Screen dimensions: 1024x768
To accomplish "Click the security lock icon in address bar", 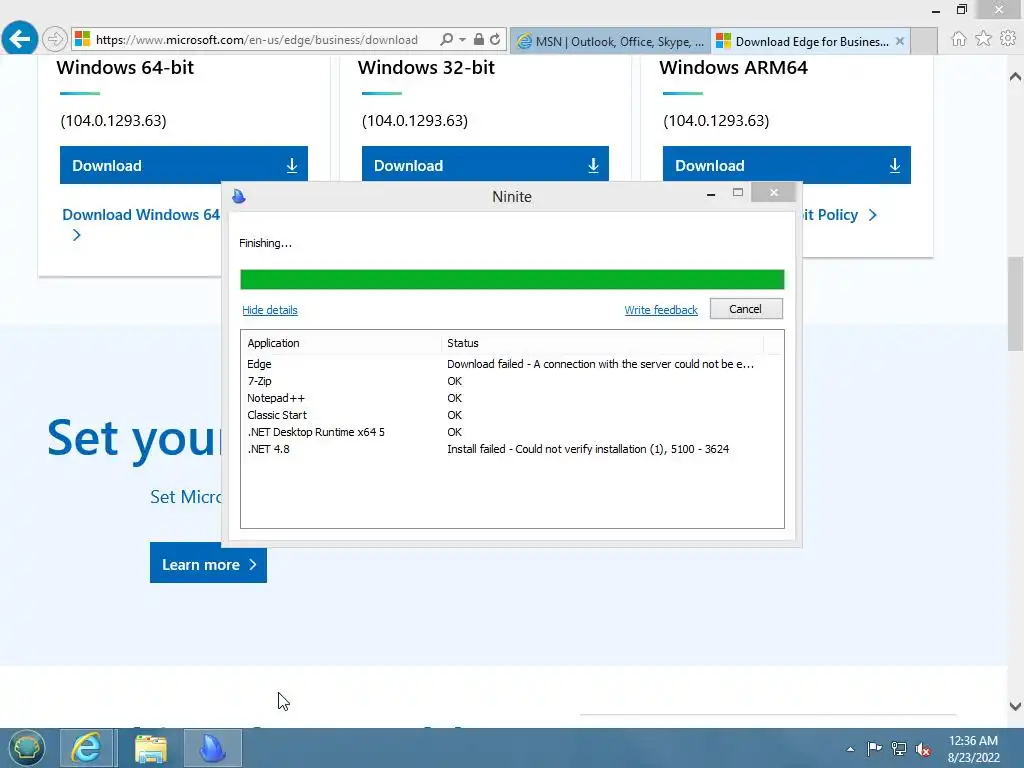I will click(479, 39).
